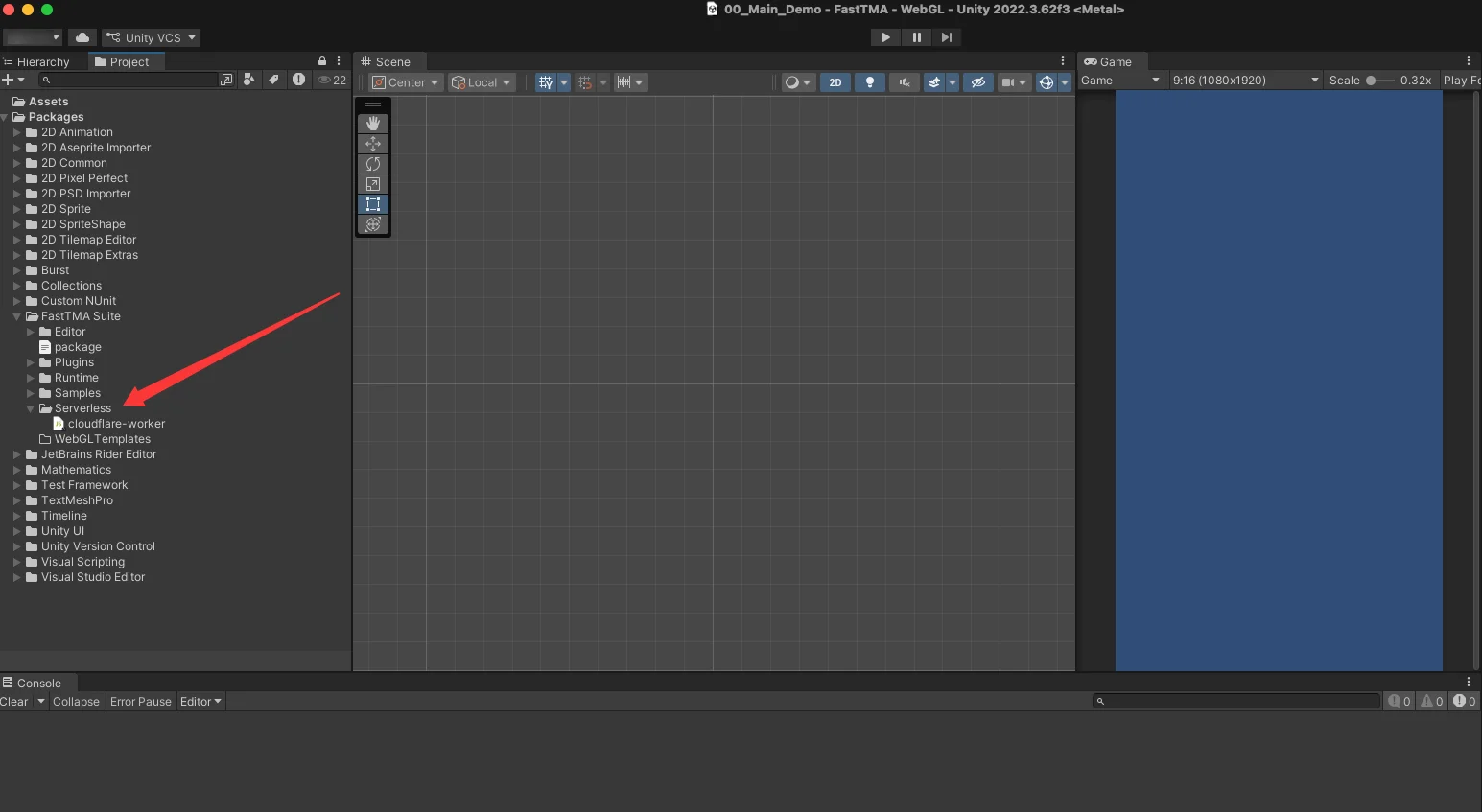Toggle hidden packages visibility count 22
This screenshot has height=812, width=1482.
click(x=332, y=80)
